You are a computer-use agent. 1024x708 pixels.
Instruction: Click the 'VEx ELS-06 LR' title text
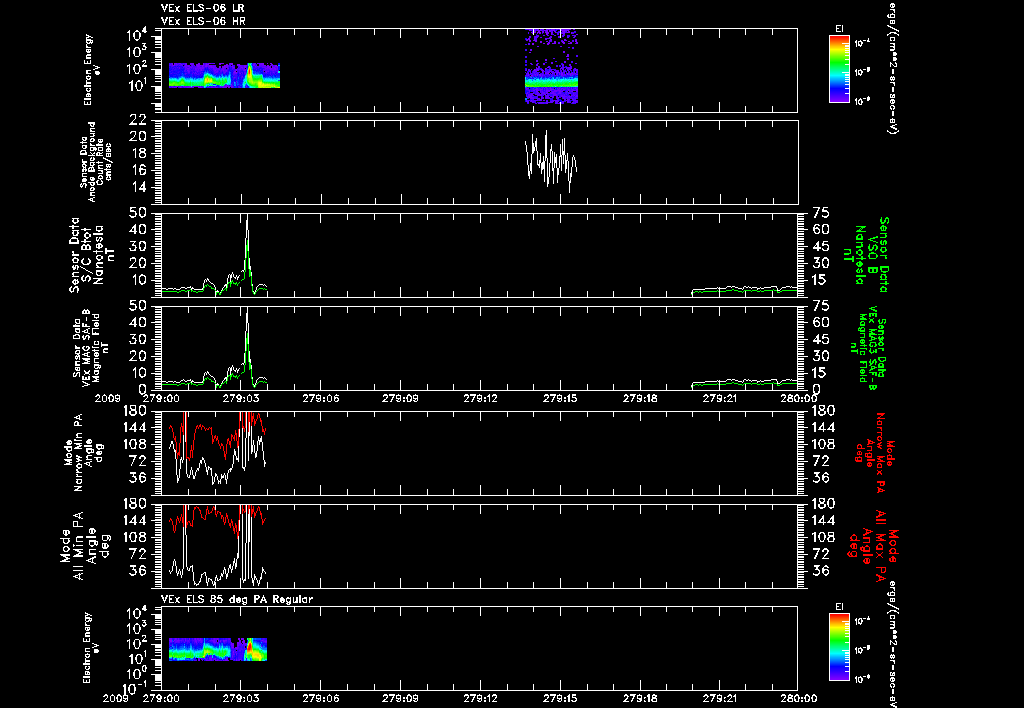point(203,8)
